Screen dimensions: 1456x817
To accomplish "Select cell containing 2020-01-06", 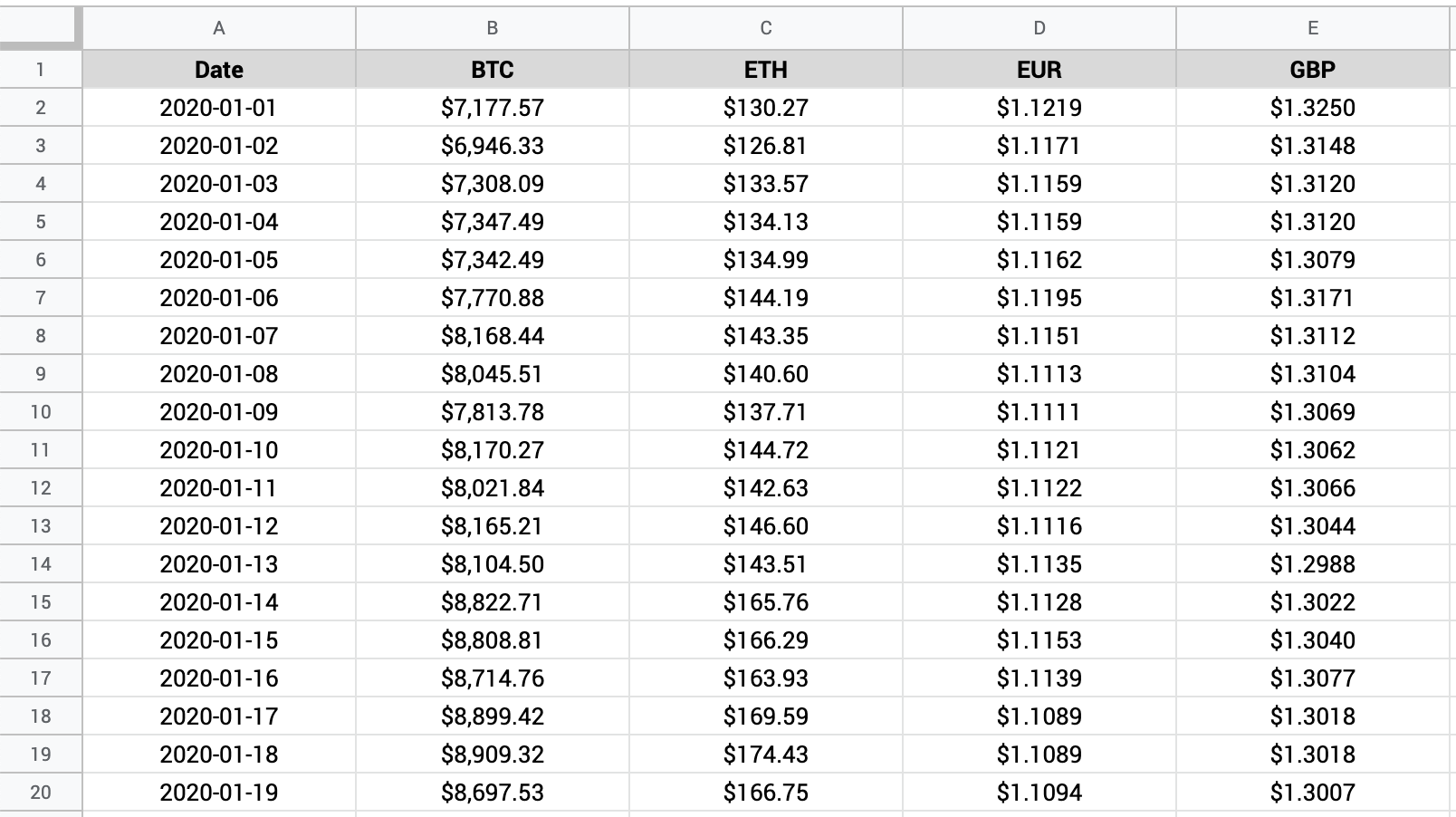I will [x=219, y=298].
